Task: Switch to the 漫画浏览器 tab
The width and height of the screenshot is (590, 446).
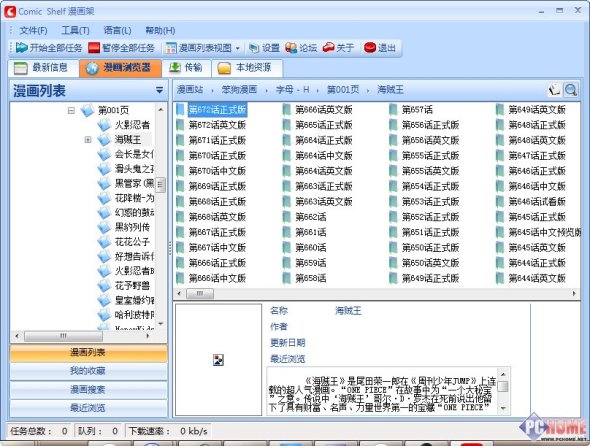Action: (120, 68)
